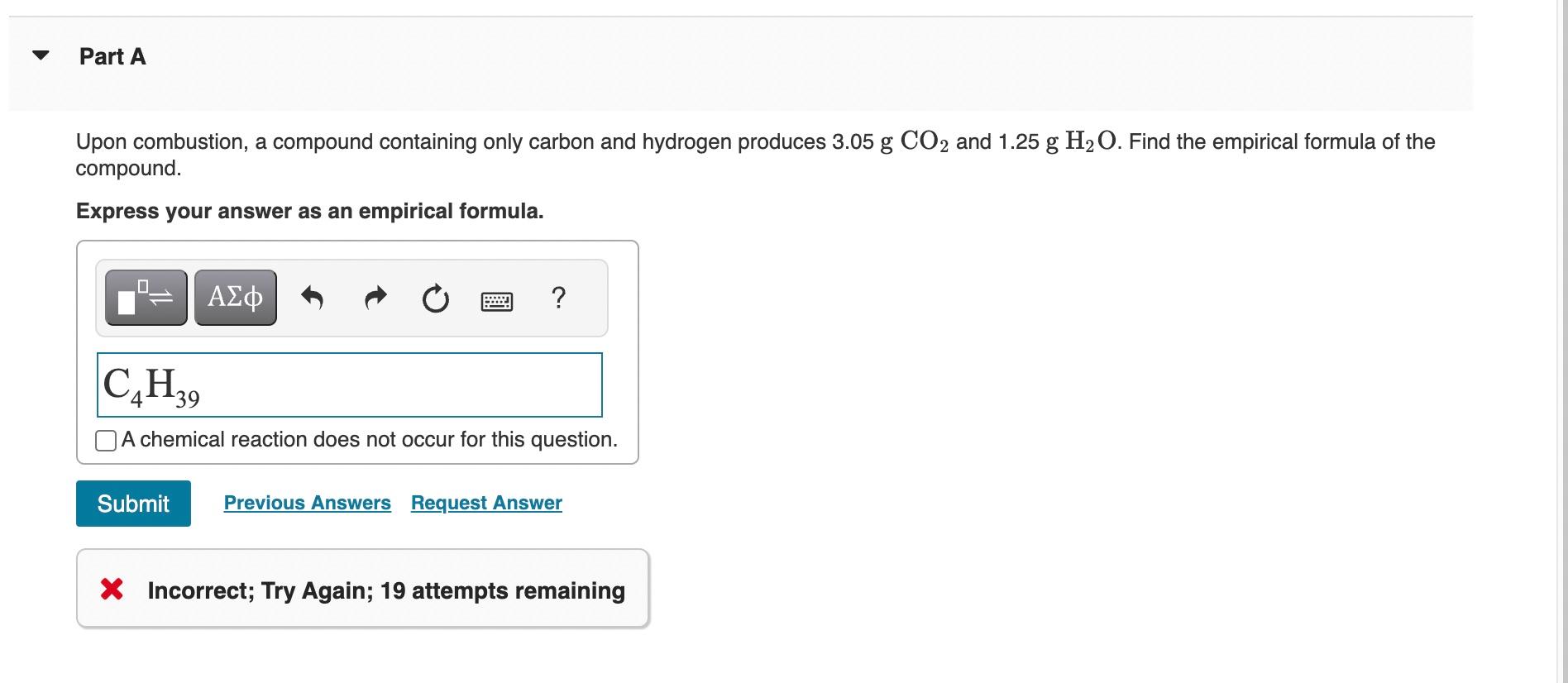Click the 'Incorrect; Try Again' feedback box
Viewport: 1568px width, 683px height.
(x=363, y=589)
